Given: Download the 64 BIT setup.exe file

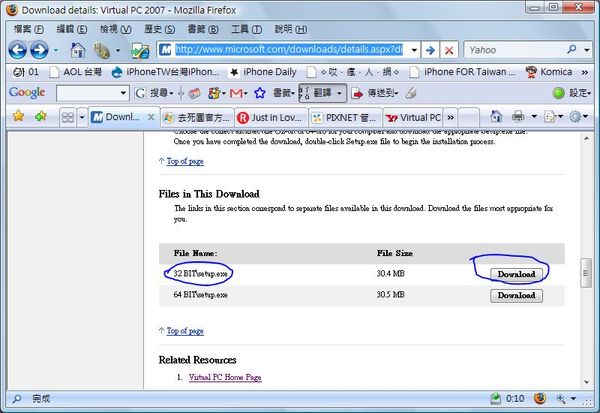Looking at the screenshot, I should point(516,295).
